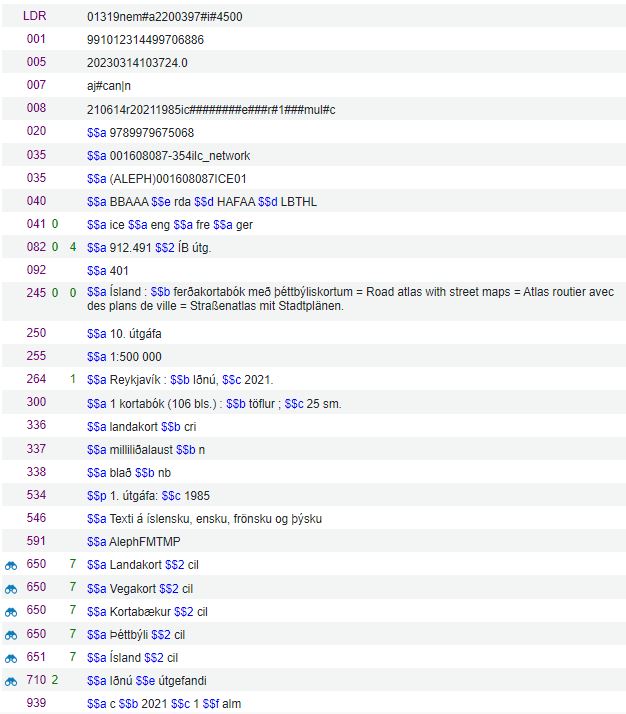The width and height of the screenshot is (626, 714).
Task: Select the LDR leader row label
Action: coord(35,16)
